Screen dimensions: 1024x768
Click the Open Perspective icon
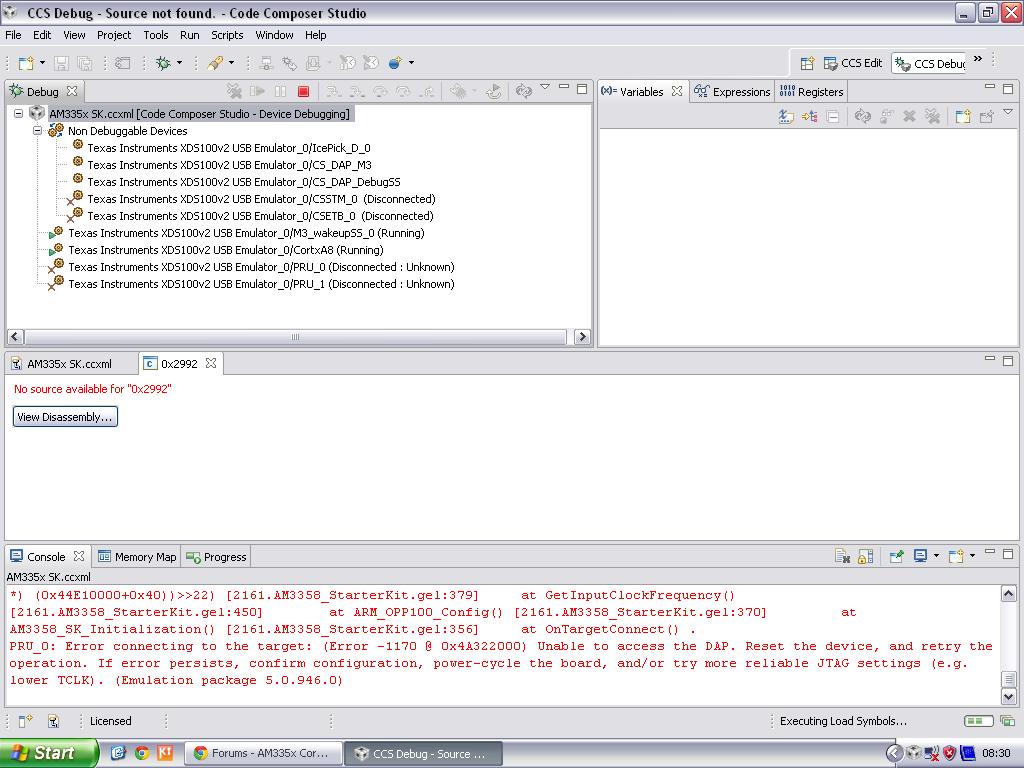click(807, 63)
